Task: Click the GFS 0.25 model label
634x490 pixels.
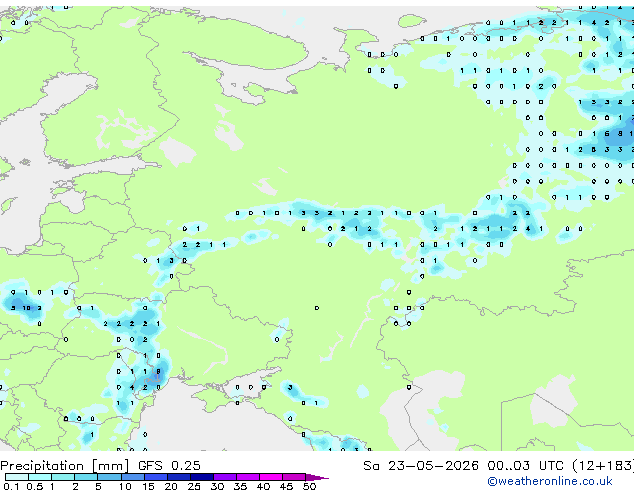Action: [x=169, y=466]
